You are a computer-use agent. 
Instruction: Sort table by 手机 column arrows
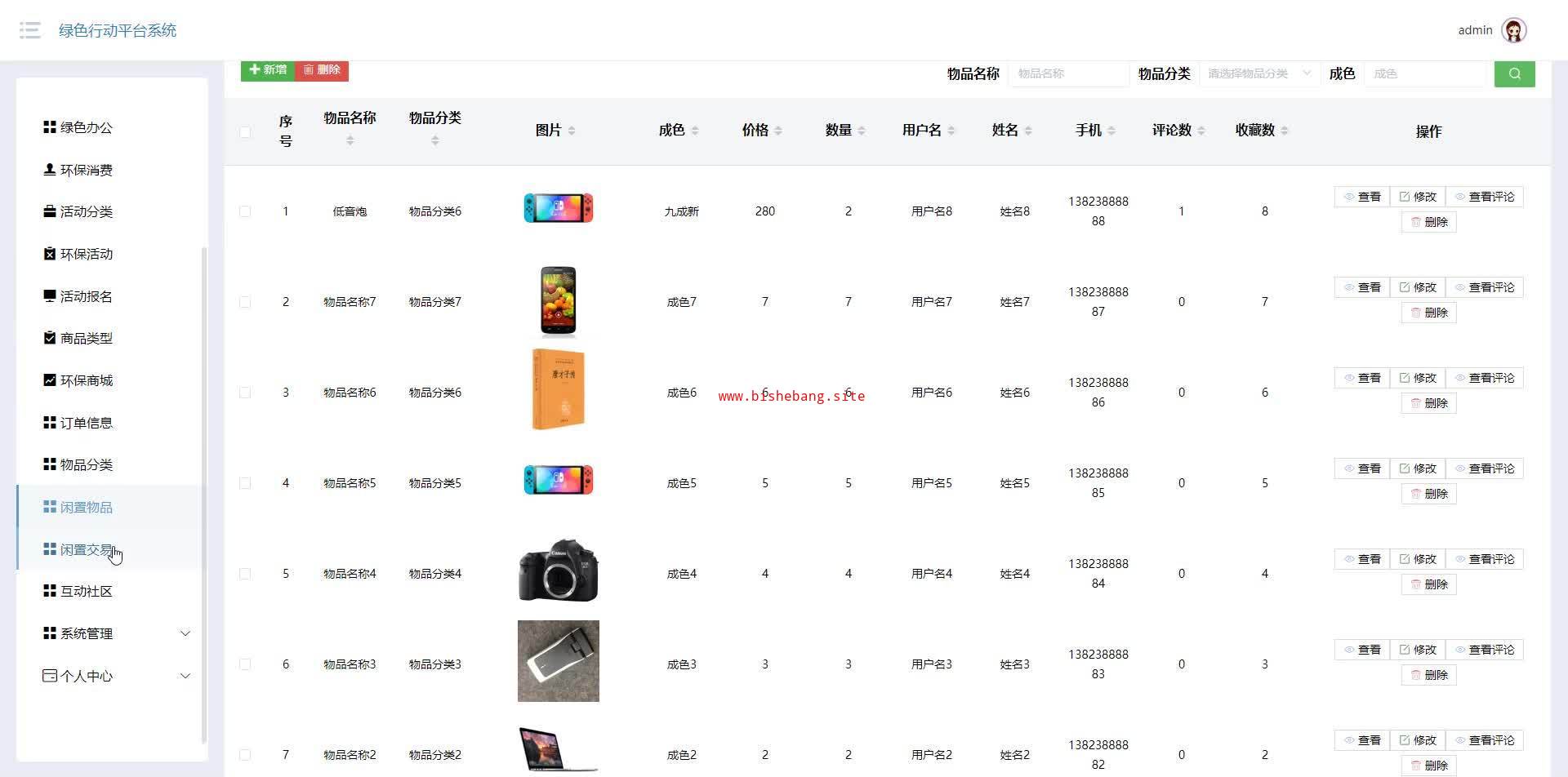[x=1111, y=131]
